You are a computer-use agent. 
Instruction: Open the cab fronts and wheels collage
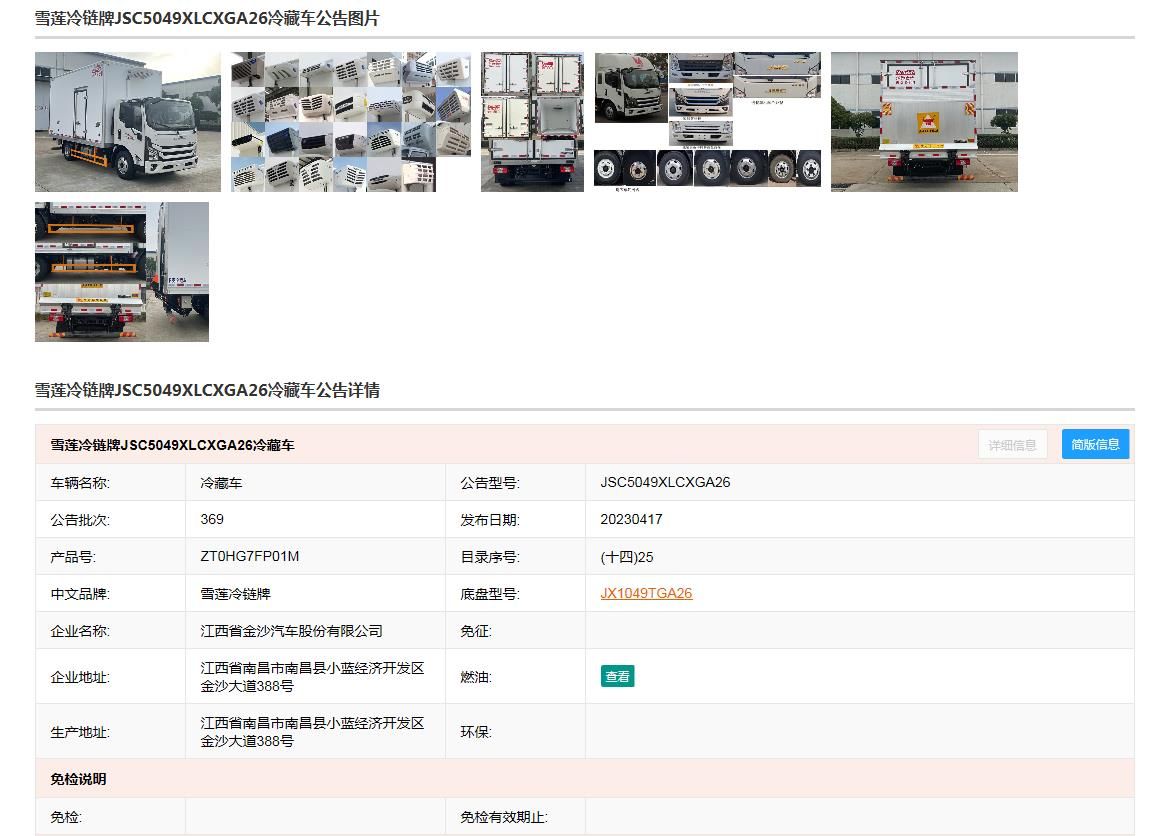click(x=707, y=121)
